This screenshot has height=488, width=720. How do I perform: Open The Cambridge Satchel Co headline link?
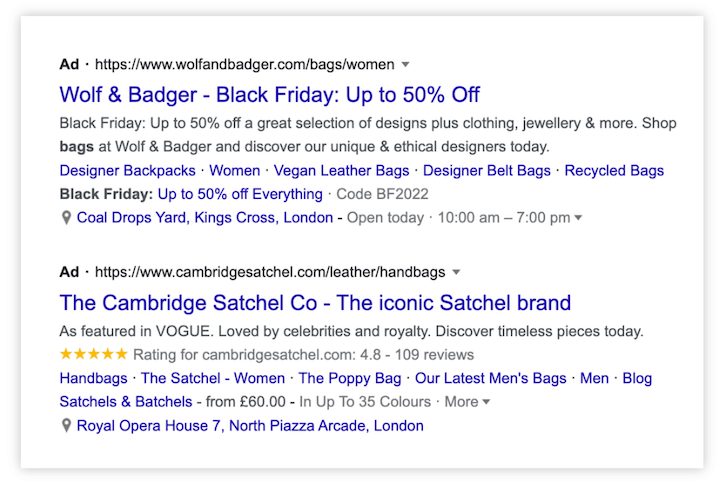pos(315,303)
